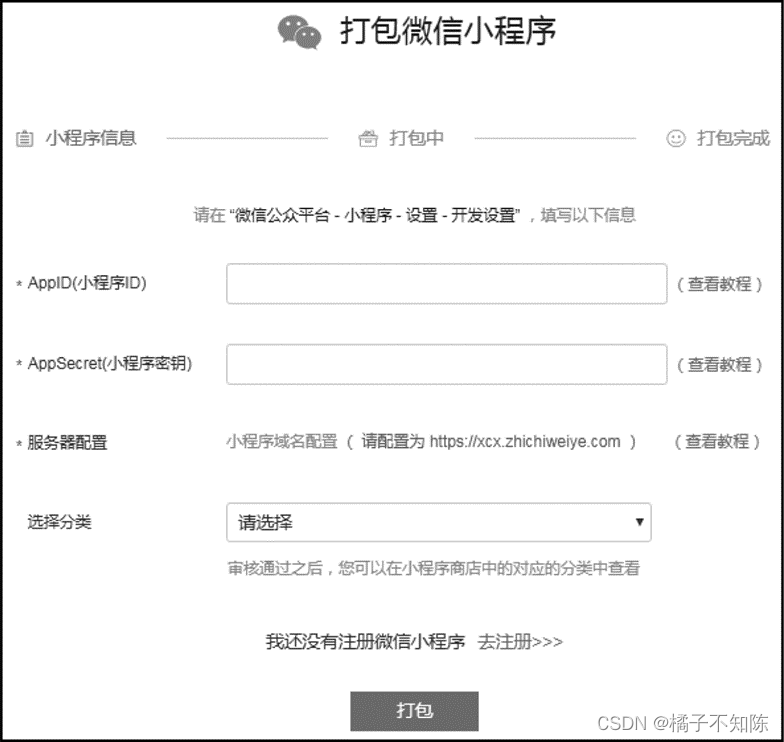Click the WeChat logo icon in the header
The image size is (784, 742).
point(299,32)
